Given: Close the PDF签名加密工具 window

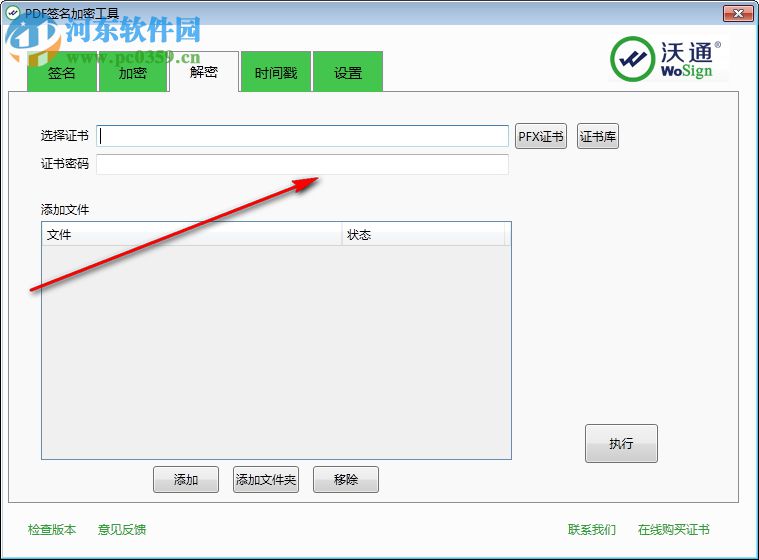Looking at the screenshot, I should point(738,13).
